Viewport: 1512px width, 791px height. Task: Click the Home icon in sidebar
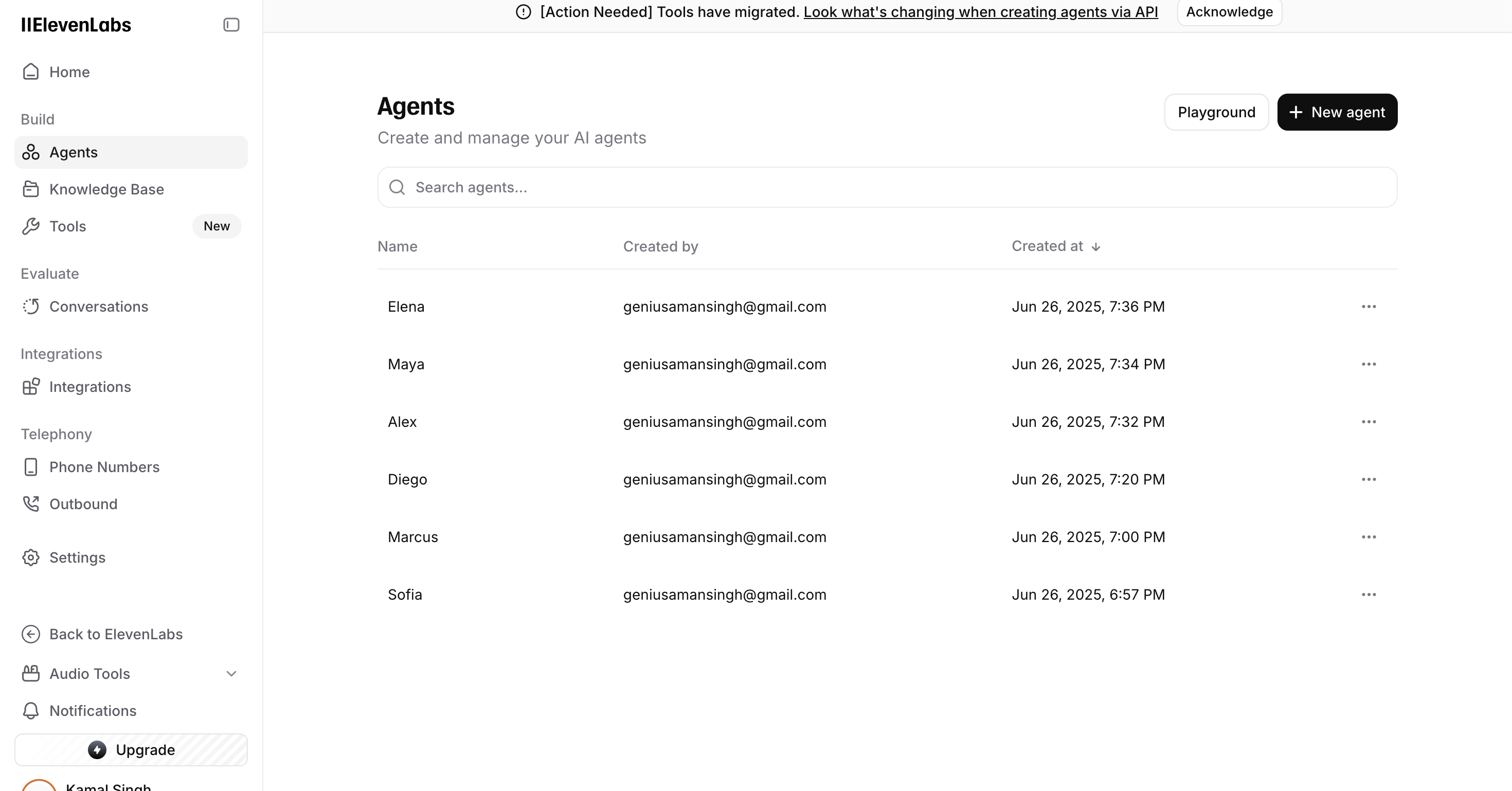click(x=30, y=71)
